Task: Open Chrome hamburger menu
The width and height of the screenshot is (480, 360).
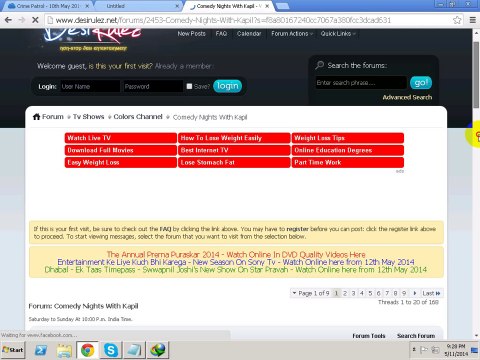Action: [472, 20]
